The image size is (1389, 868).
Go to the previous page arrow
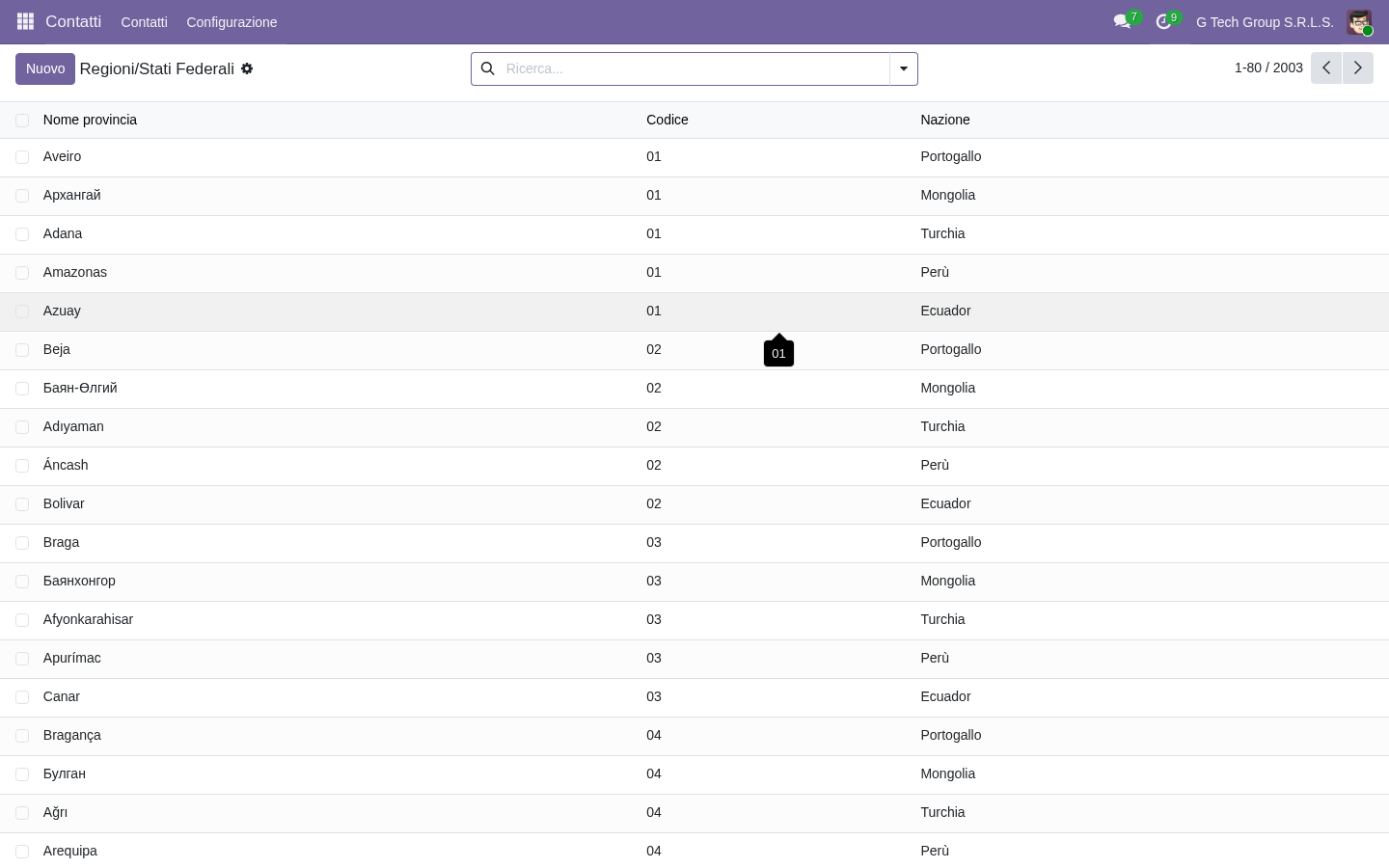[x=1326, y=68]
